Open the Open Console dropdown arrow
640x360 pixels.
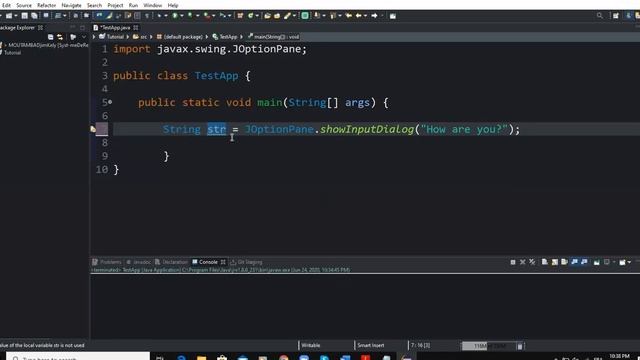point(629,262)
